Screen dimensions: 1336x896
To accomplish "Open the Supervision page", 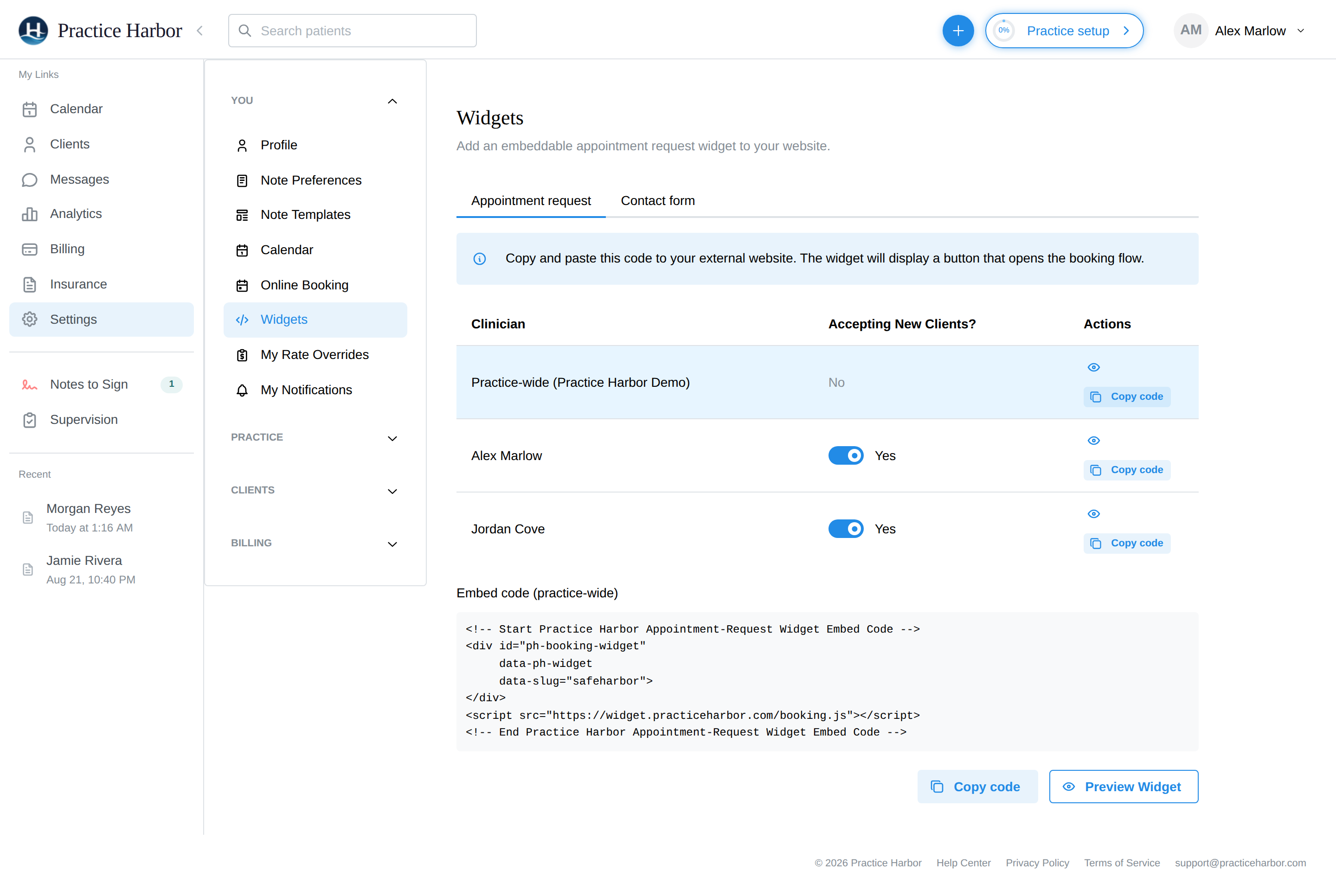I will pos(101,420).
